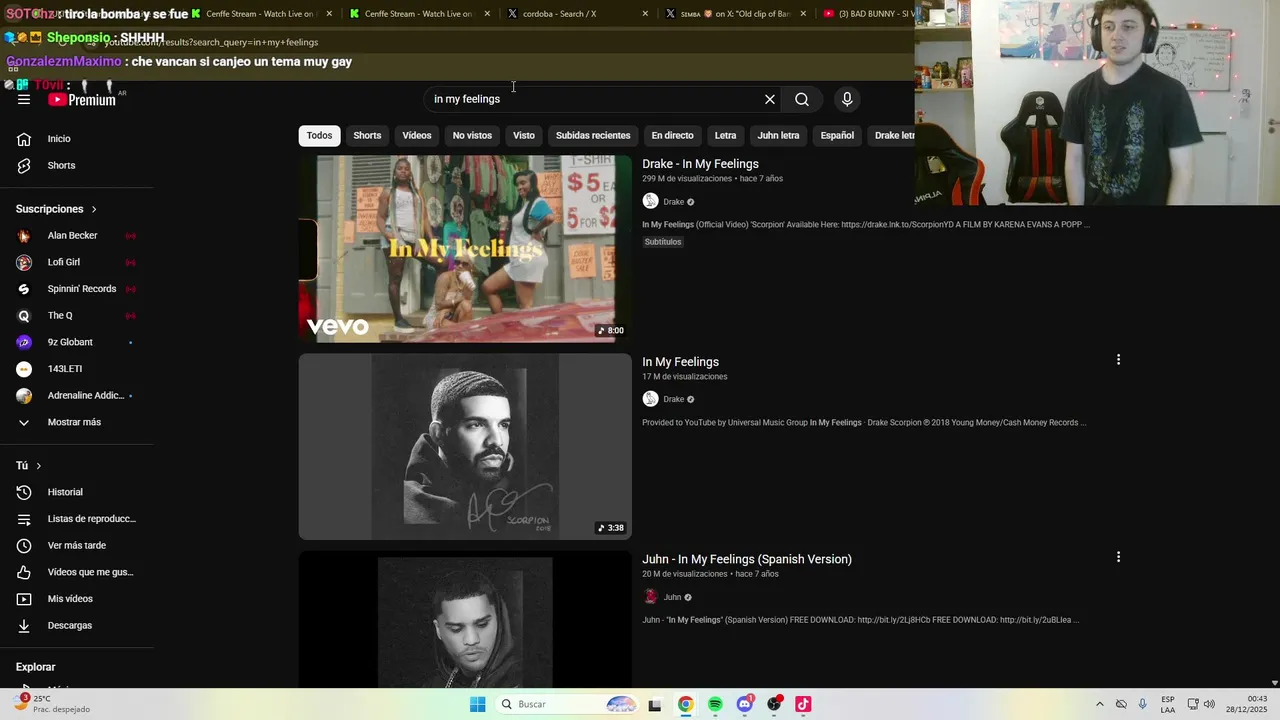Screen dimensions: 1280x720
Task: Open Drake channel avatar under first result
Action: (x=650, y=201)
